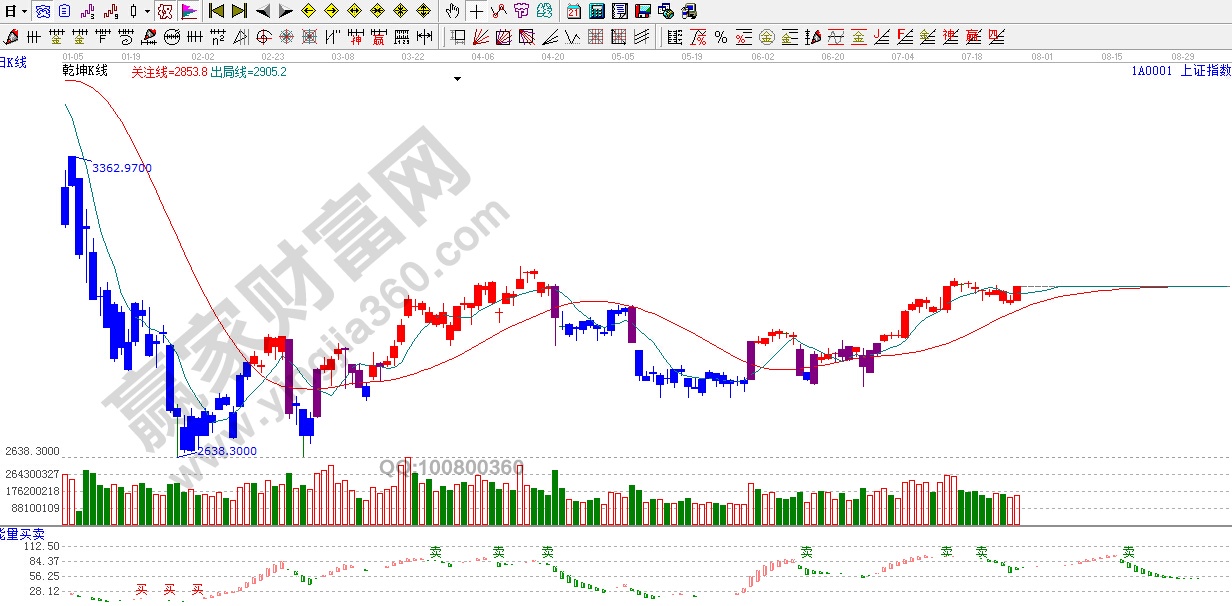
Task: Choose the Gann fan lines drawing tool
Action: click(x=480, y=37)
